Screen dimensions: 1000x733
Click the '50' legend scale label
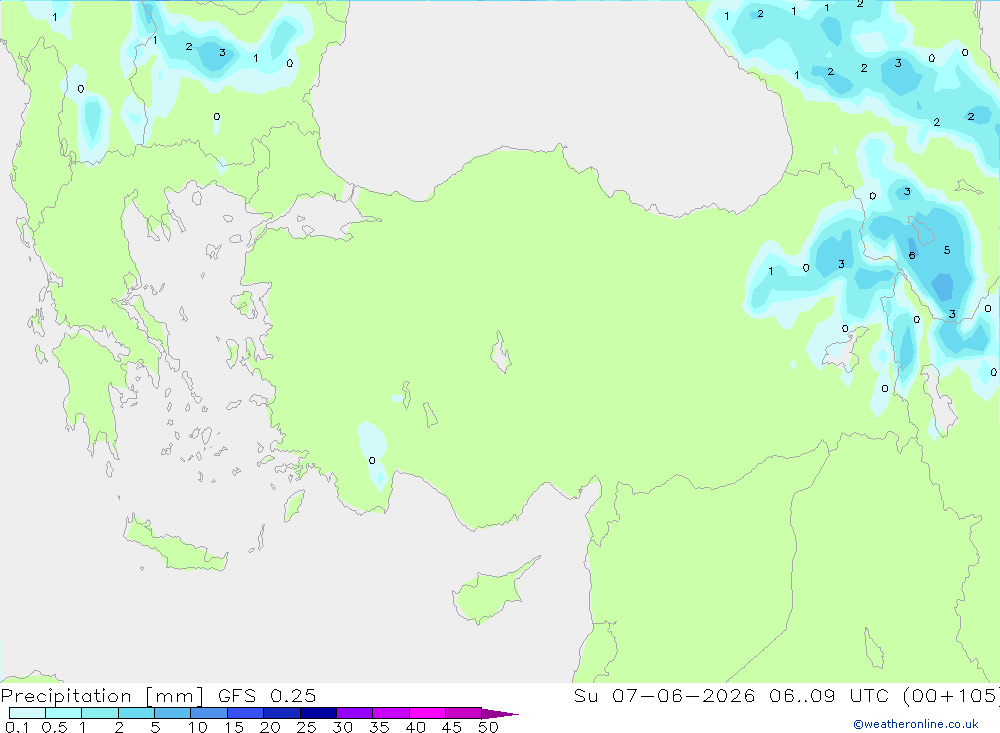[x=489, y=727]
